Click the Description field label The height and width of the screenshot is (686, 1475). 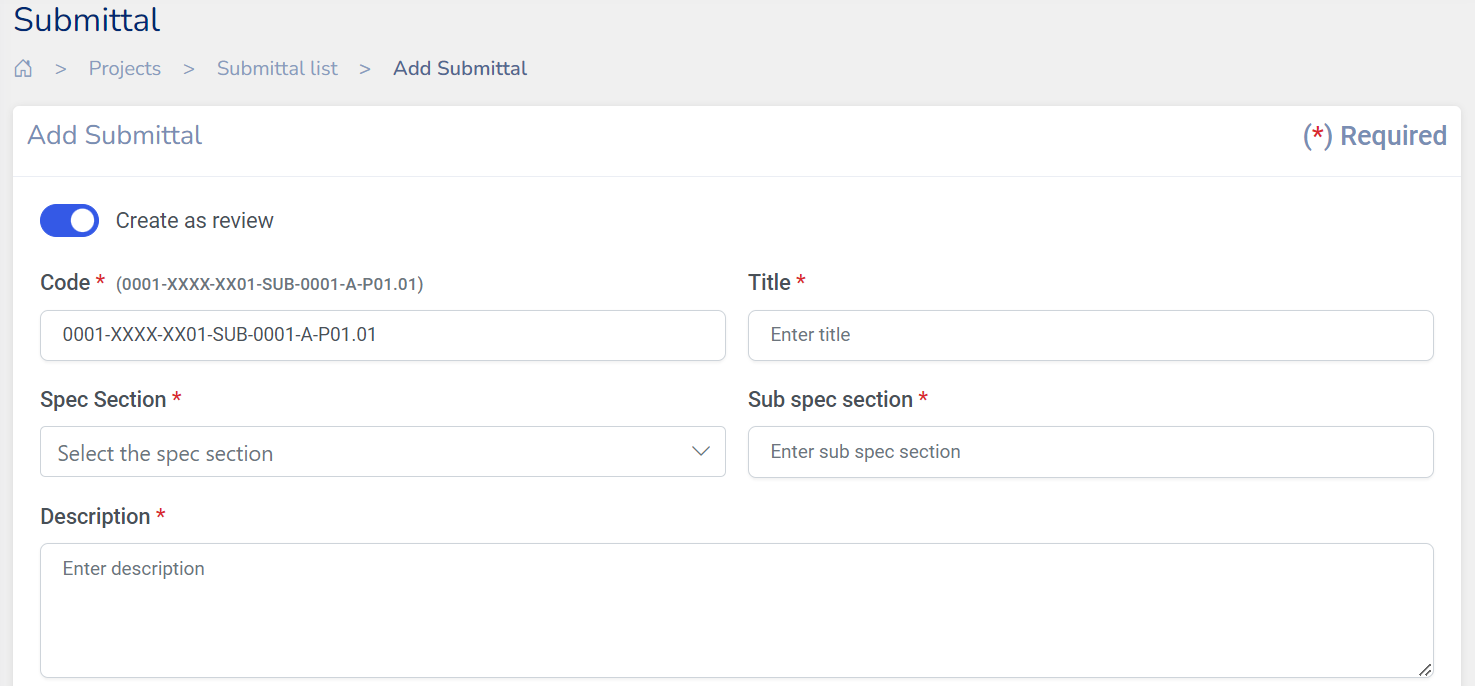(95, 517)
